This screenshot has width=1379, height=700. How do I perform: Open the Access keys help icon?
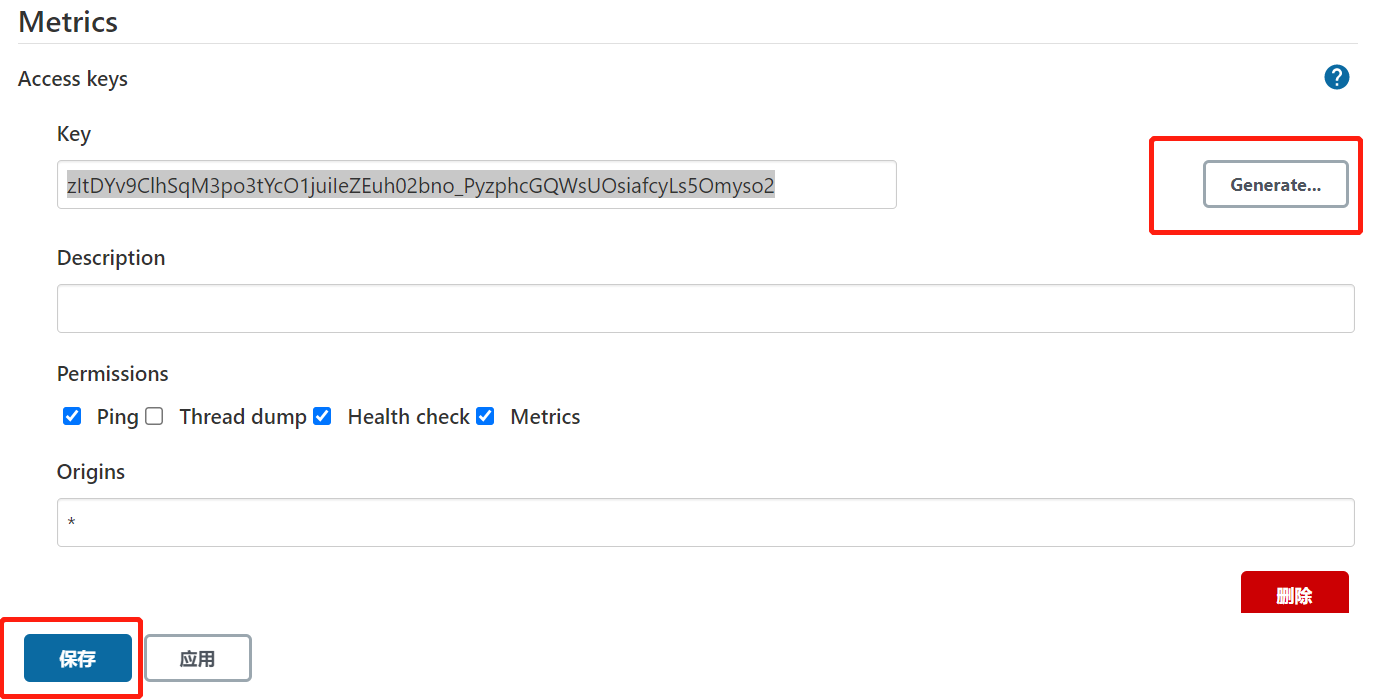pos(1337,77)
